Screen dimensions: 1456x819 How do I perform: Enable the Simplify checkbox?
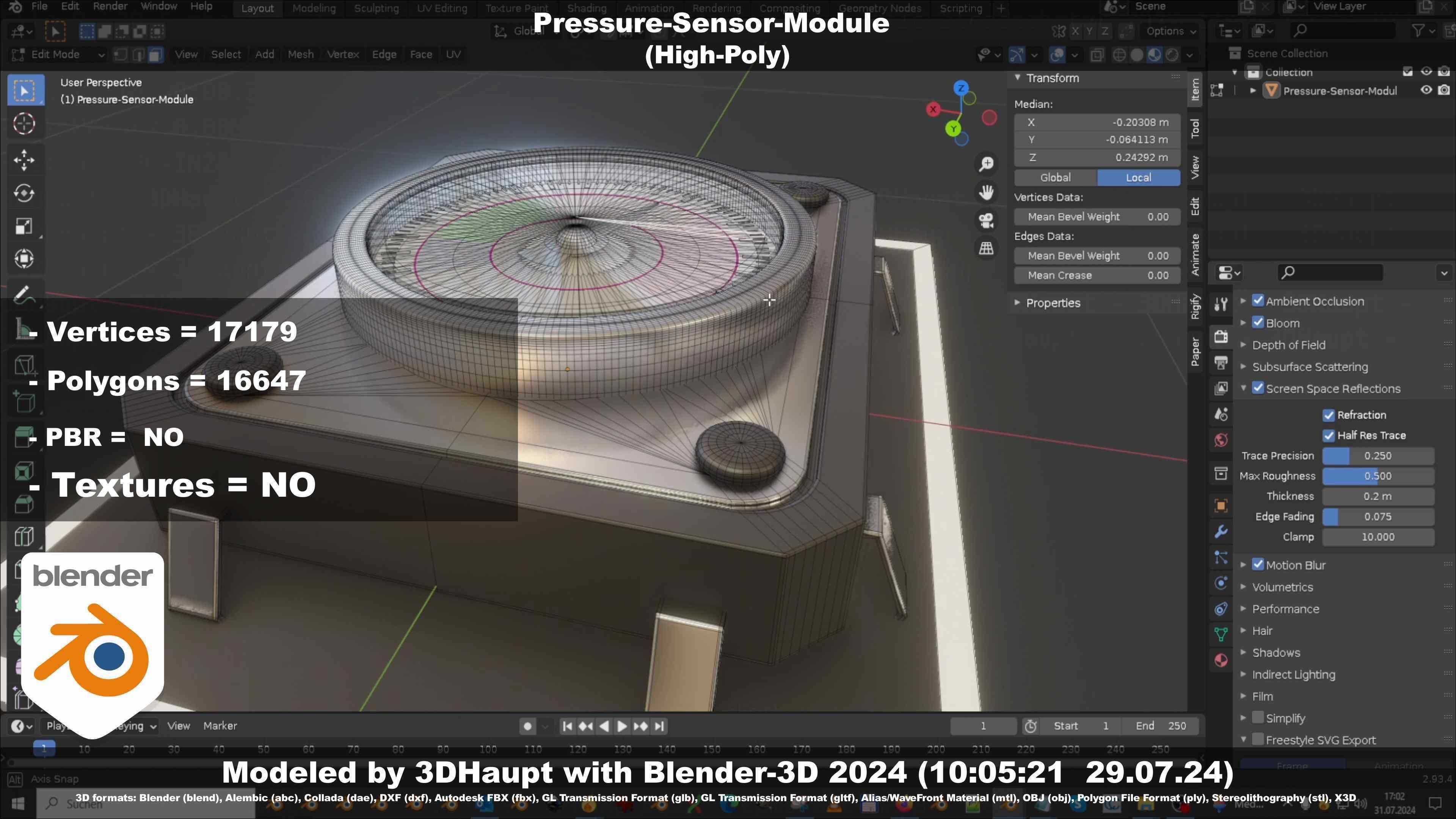click(x=1258, y=718)
